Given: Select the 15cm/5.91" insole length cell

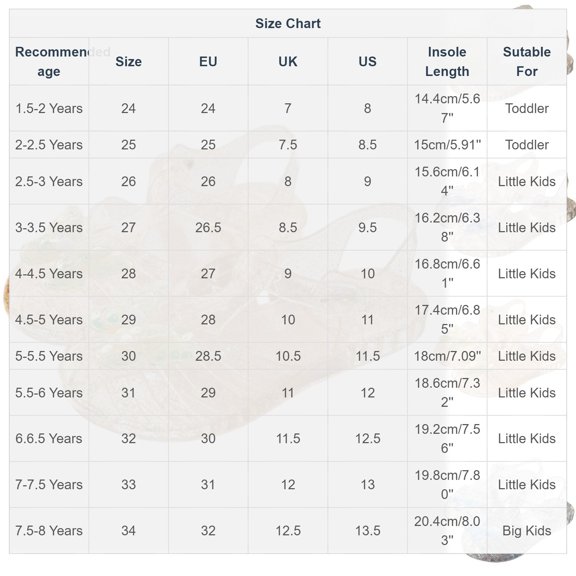Looking at the screenshot, I should pos(447,145).
